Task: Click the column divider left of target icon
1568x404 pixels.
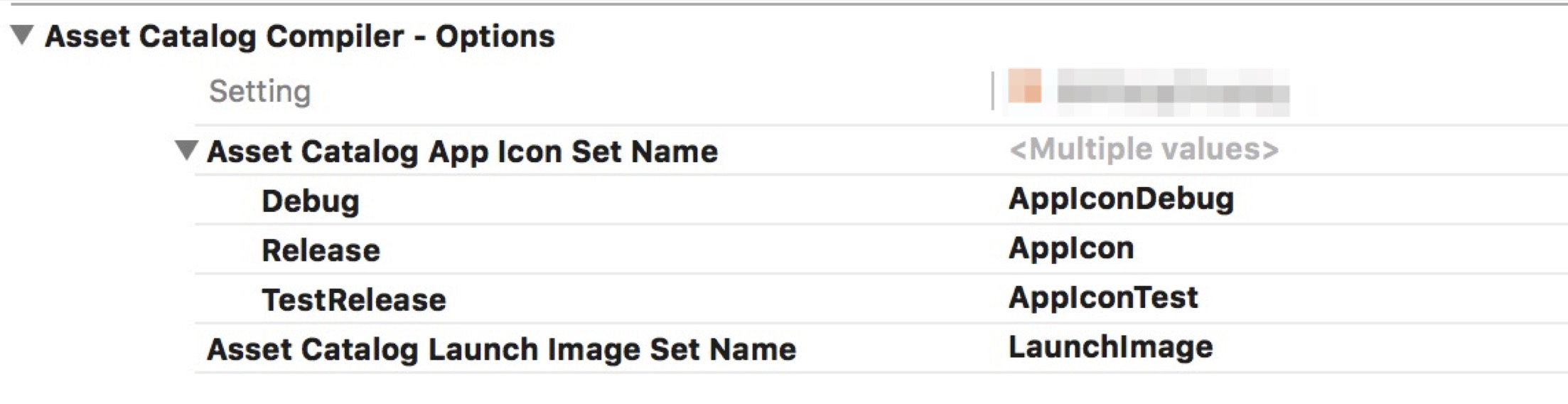Action: click(x=992, y=91)
